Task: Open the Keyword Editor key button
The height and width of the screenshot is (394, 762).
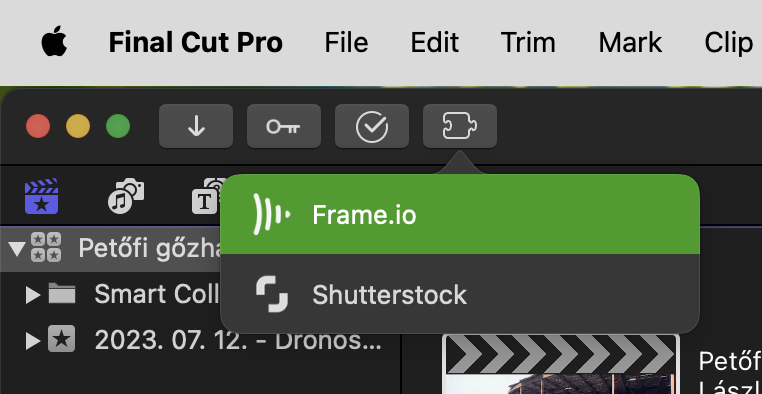Action: click(284, 126)
